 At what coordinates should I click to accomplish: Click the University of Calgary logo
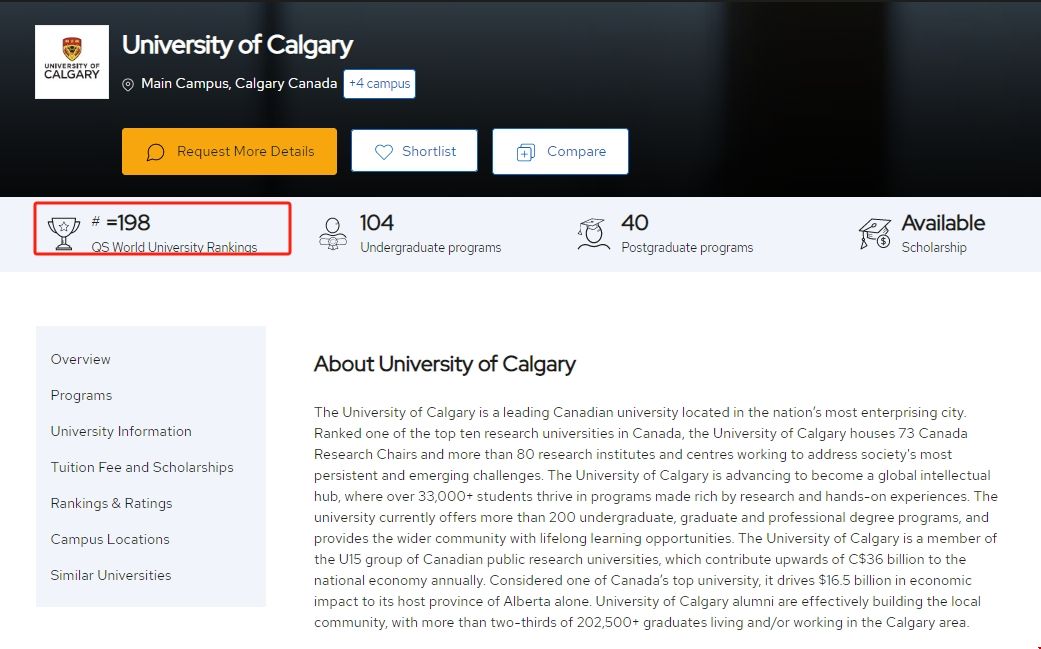coord(72,62)
